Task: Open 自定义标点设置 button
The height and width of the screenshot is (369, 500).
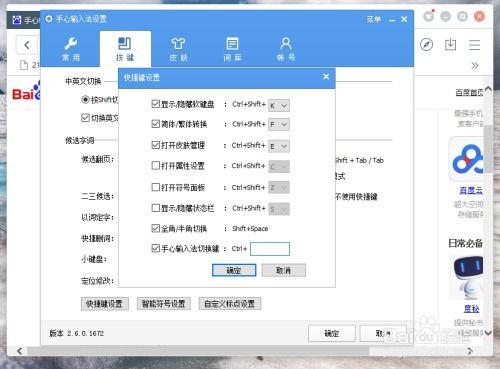Action: (230, 304)
